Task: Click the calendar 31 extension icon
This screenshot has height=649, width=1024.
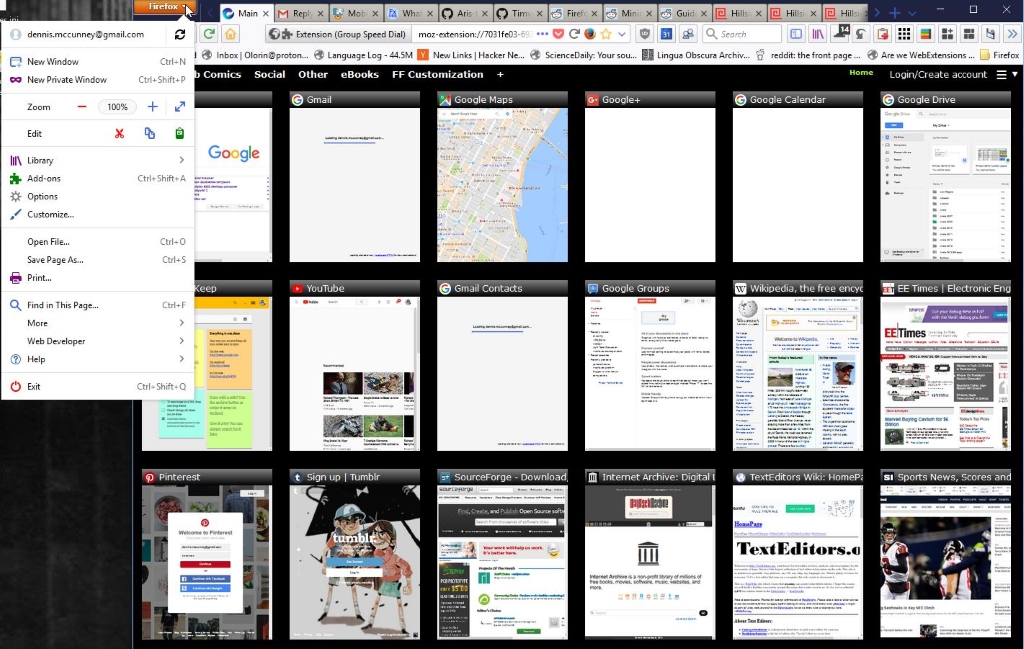Action: tap(666, 34)
